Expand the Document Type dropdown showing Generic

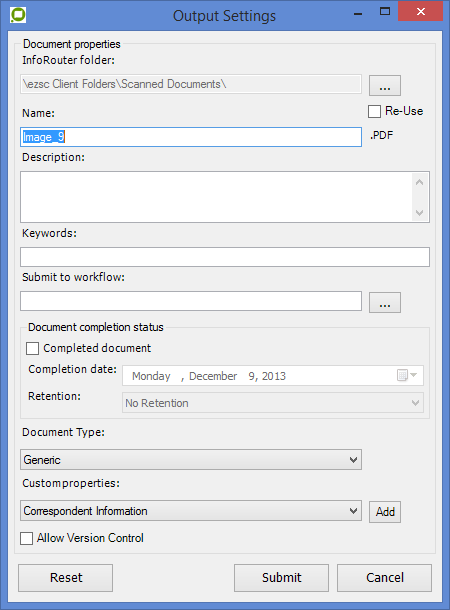point(191,459)
